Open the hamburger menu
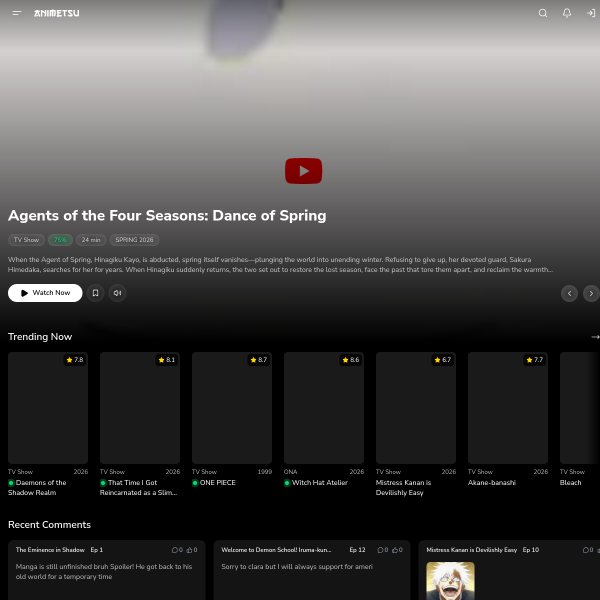Image resolution: width=600 pixels, height=600 pixels. pyautogui.click(x=16, y=13)
